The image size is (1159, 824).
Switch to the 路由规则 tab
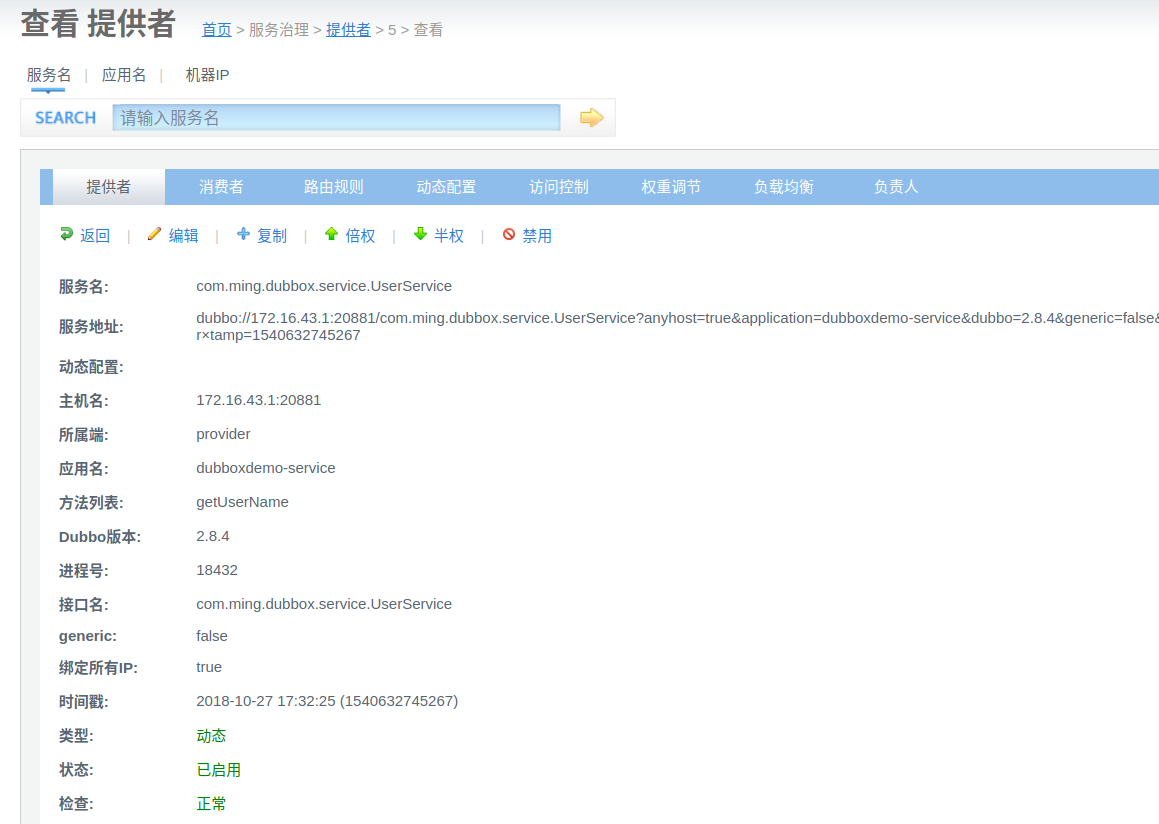(x=333, y=187)
